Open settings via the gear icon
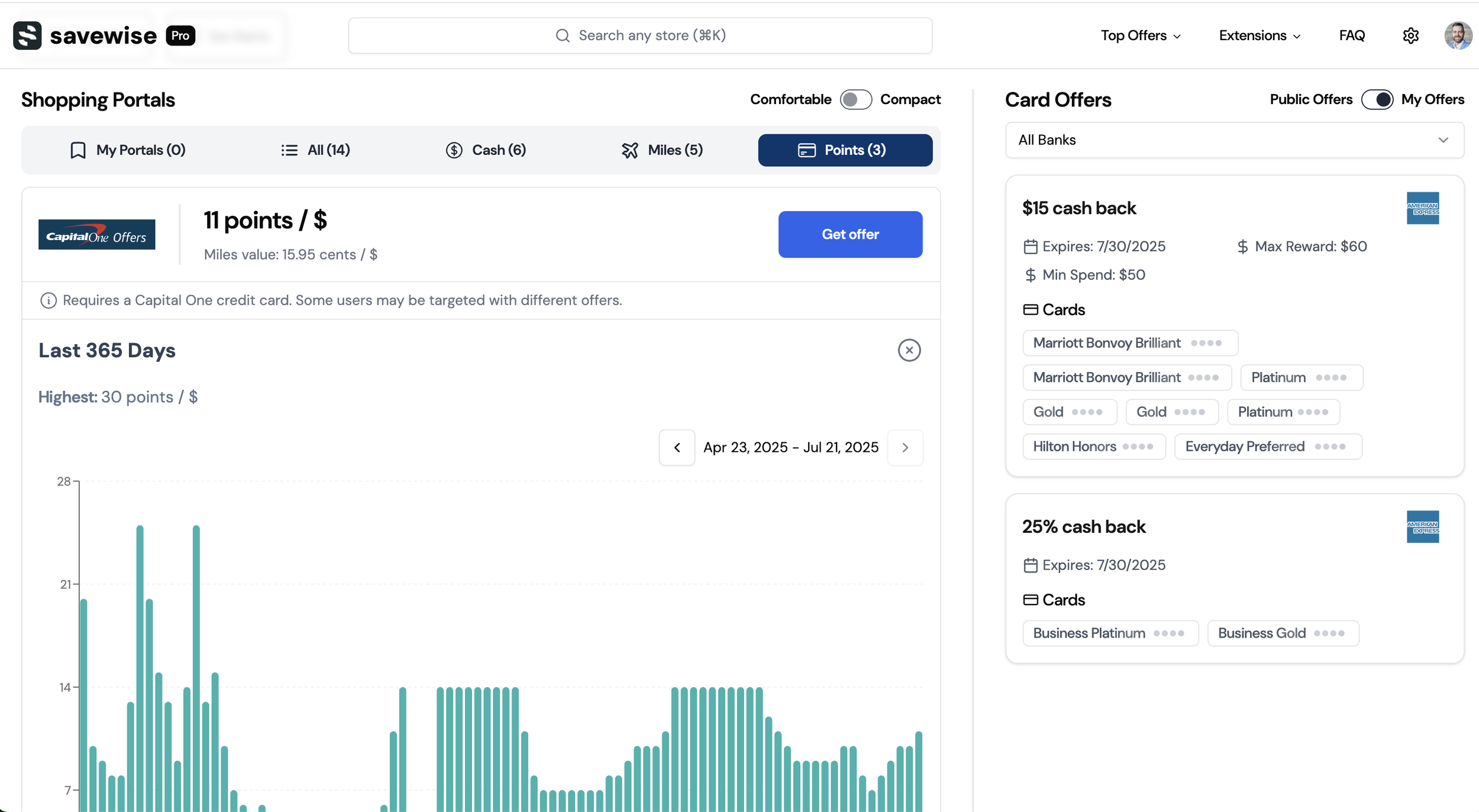Screen dimensions: 1479x812 click(1410, 35)
